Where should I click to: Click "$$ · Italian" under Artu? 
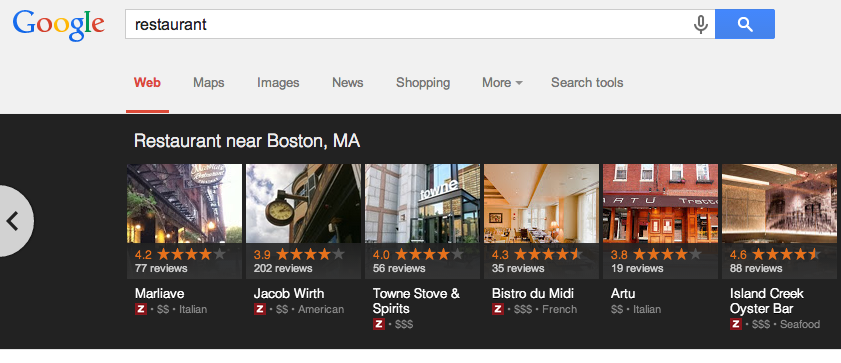[636, 309]
